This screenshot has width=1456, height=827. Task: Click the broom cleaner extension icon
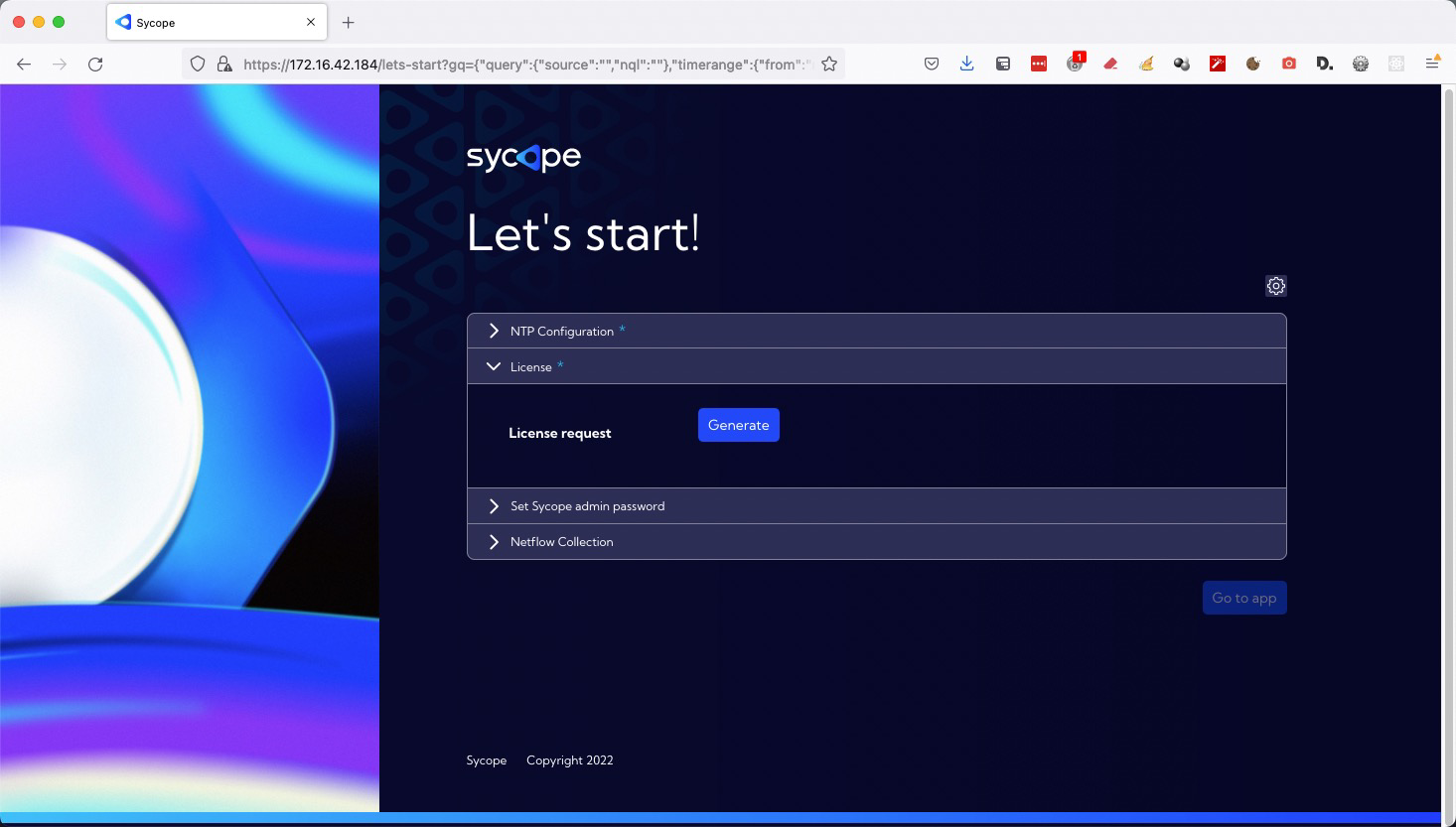(x=1146, y=64)
